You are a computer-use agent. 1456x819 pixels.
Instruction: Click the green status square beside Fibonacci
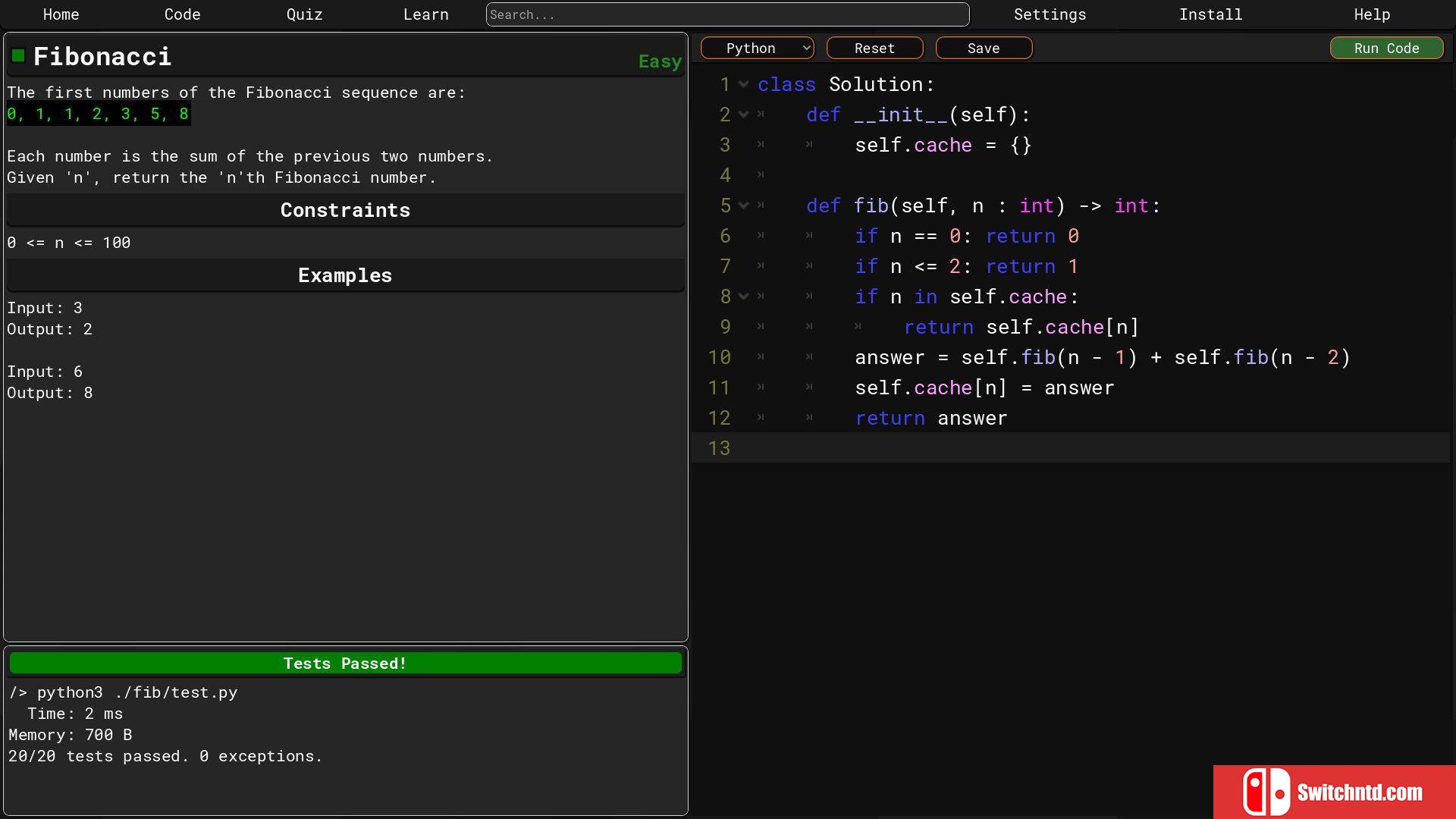pos(18,55)
